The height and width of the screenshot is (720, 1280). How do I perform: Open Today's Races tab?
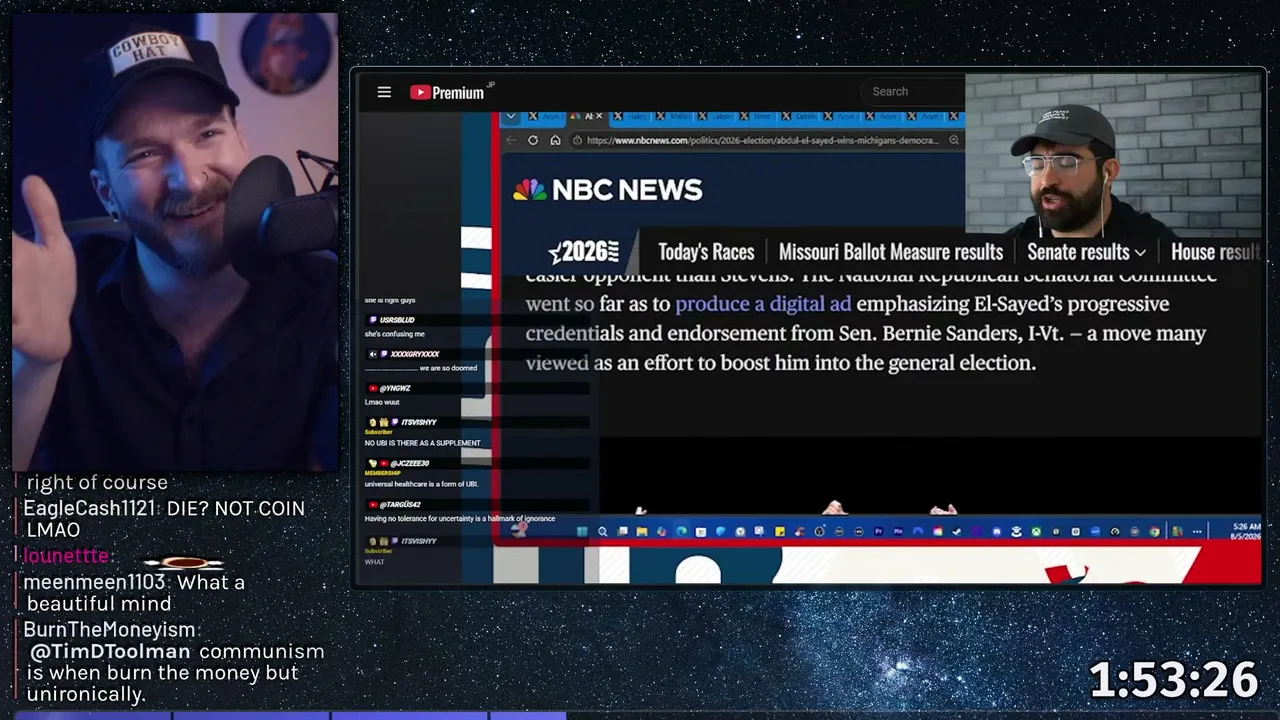[706, 252]
